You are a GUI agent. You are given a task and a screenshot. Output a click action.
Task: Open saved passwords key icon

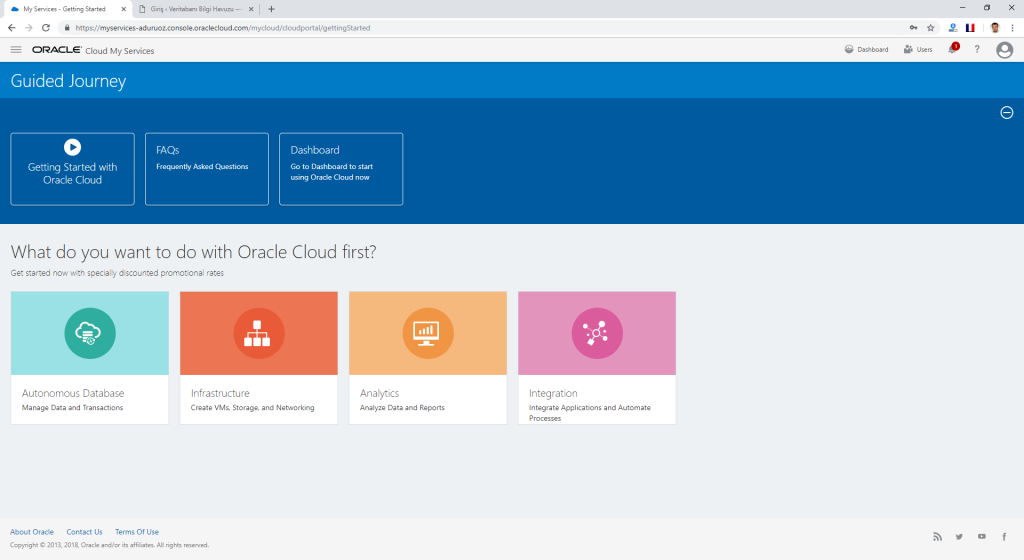tap(914, 27)
